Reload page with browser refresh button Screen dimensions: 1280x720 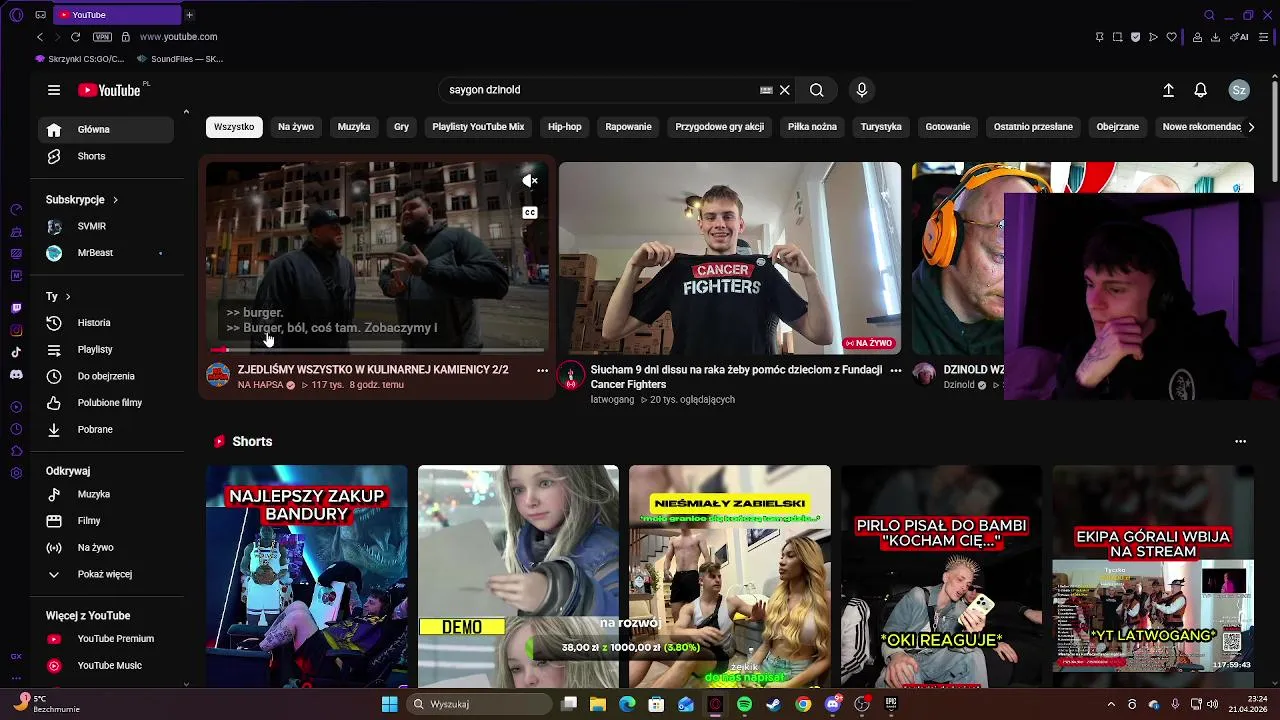click(75, 37)
